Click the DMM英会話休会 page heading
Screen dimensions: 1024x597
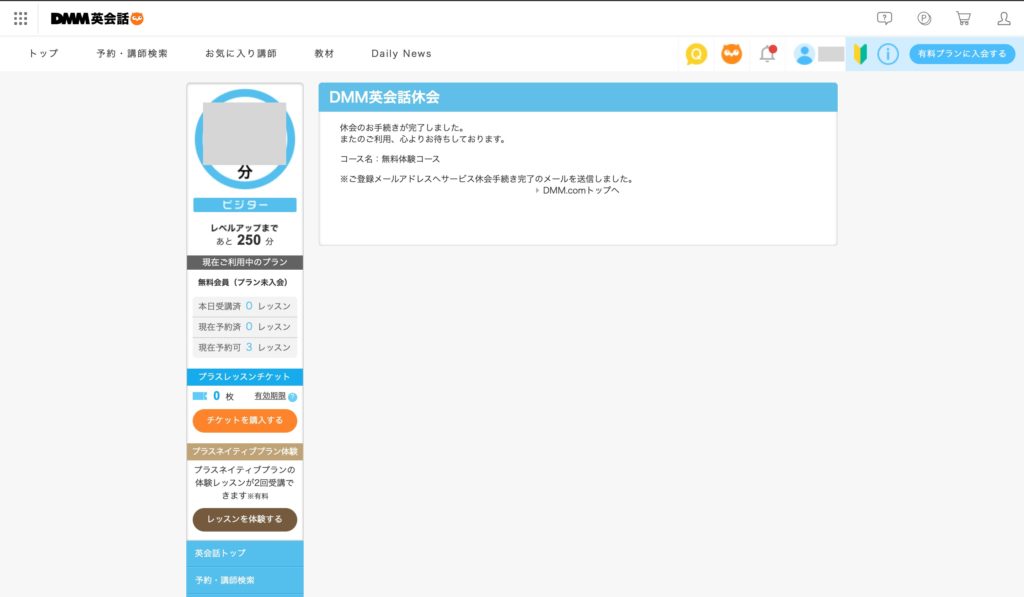pyautogui.click(x=384, y=97)
